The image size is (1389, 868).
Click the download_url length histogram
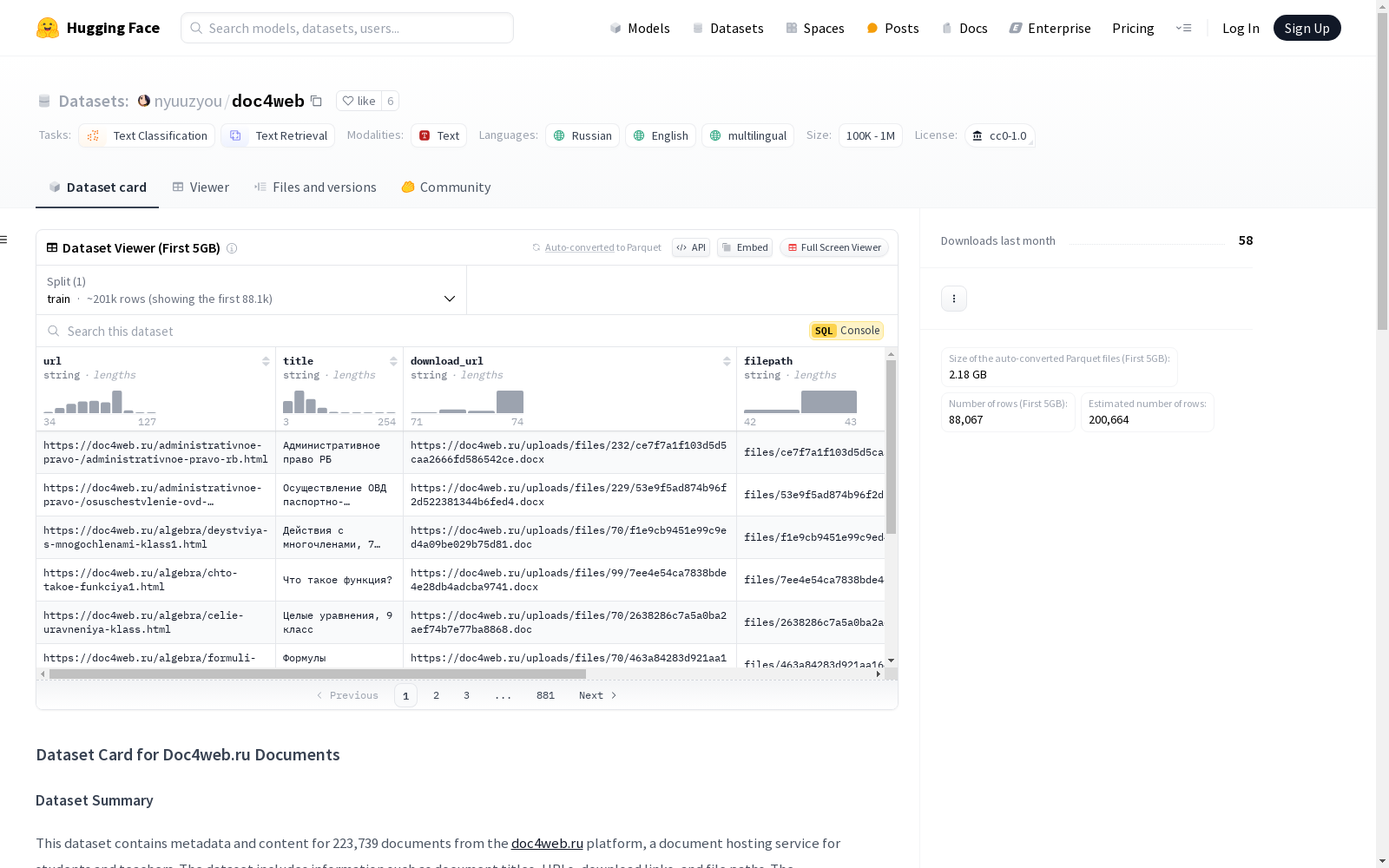click(467, 401)
